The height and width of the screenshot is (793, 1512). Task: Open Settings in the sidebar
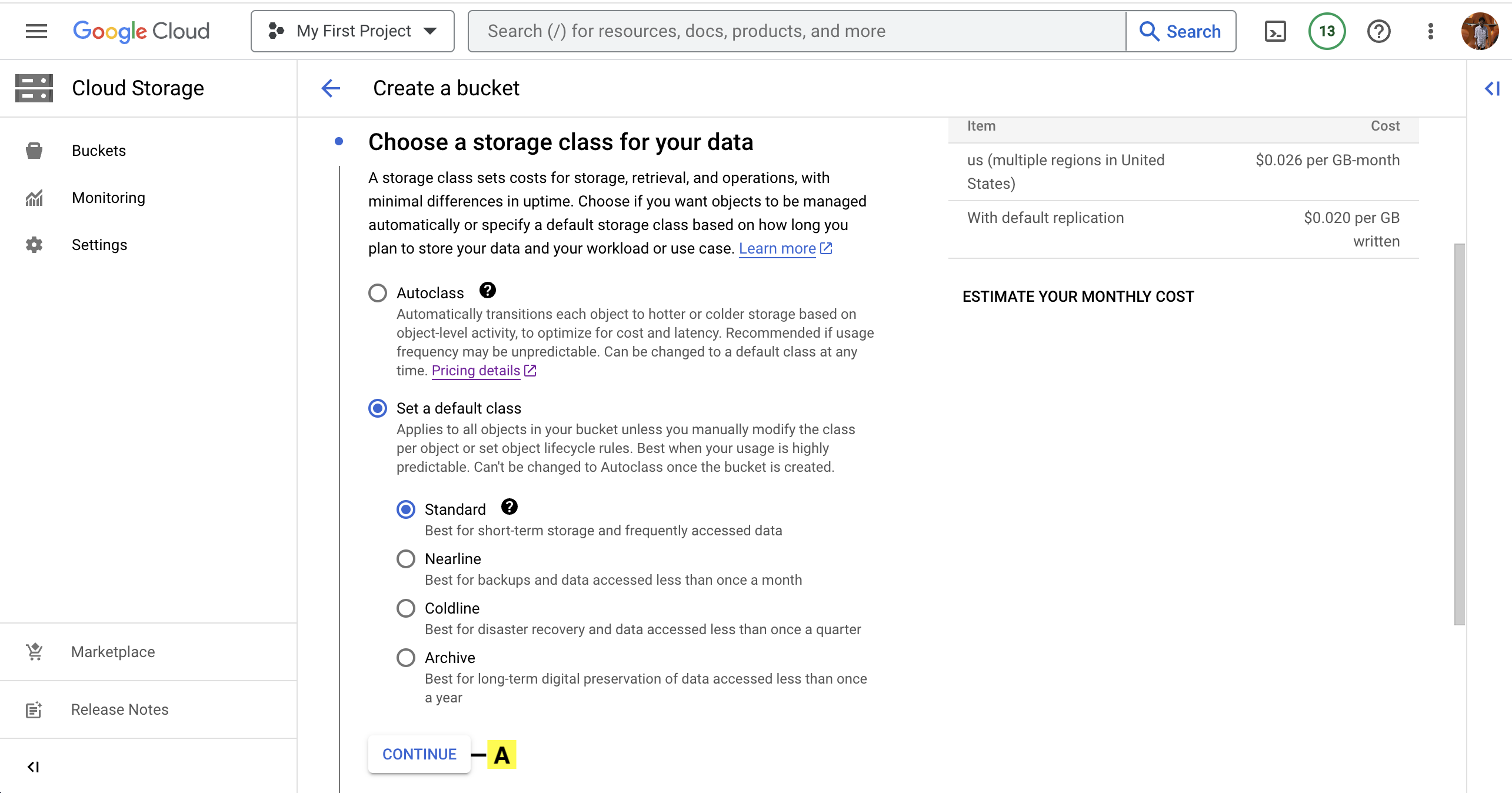(x=148, y=245)
